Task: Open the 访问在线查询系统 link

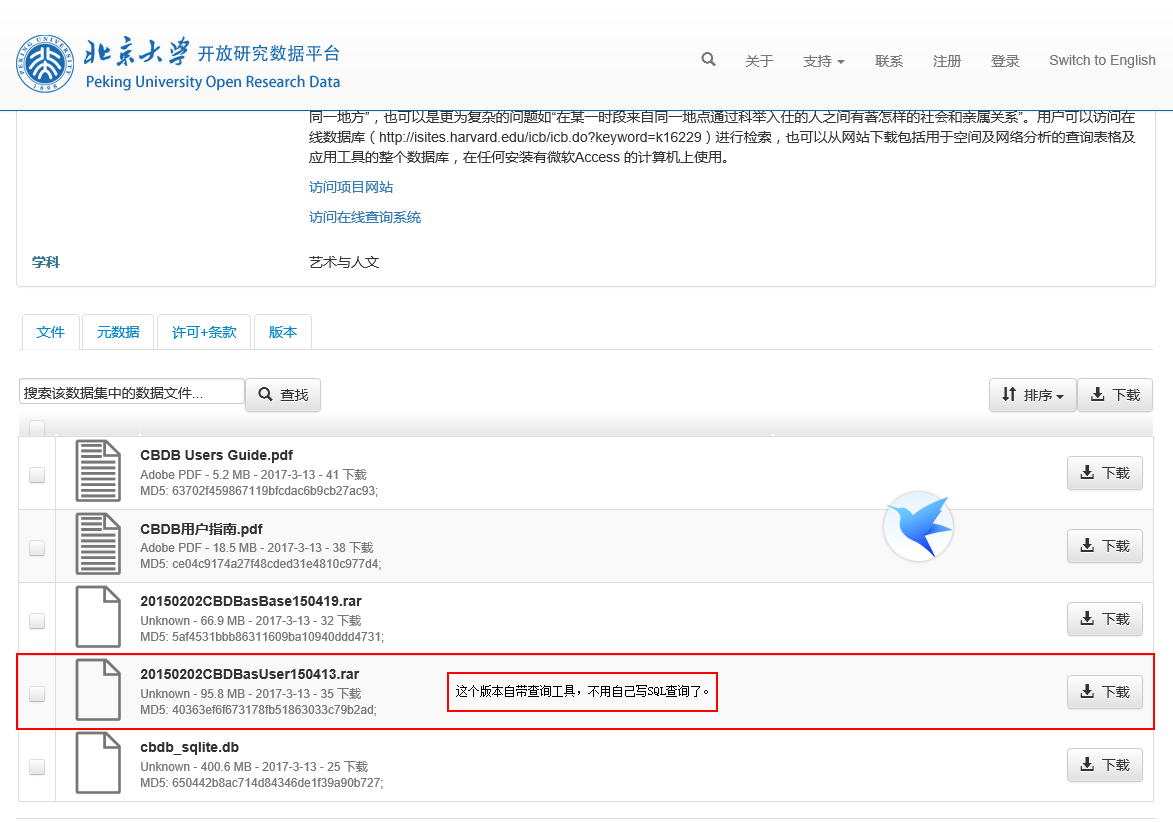Action: [366, 217]
